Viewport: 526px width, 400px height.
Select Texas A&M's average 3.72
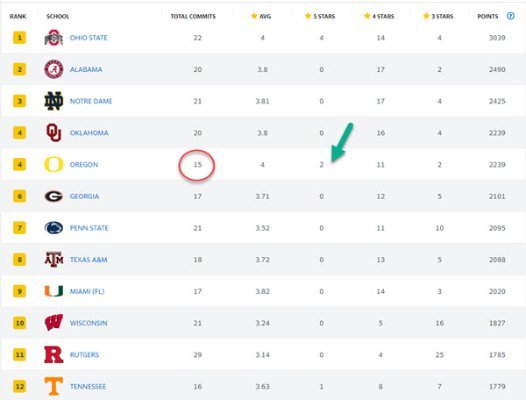[262, 259]
